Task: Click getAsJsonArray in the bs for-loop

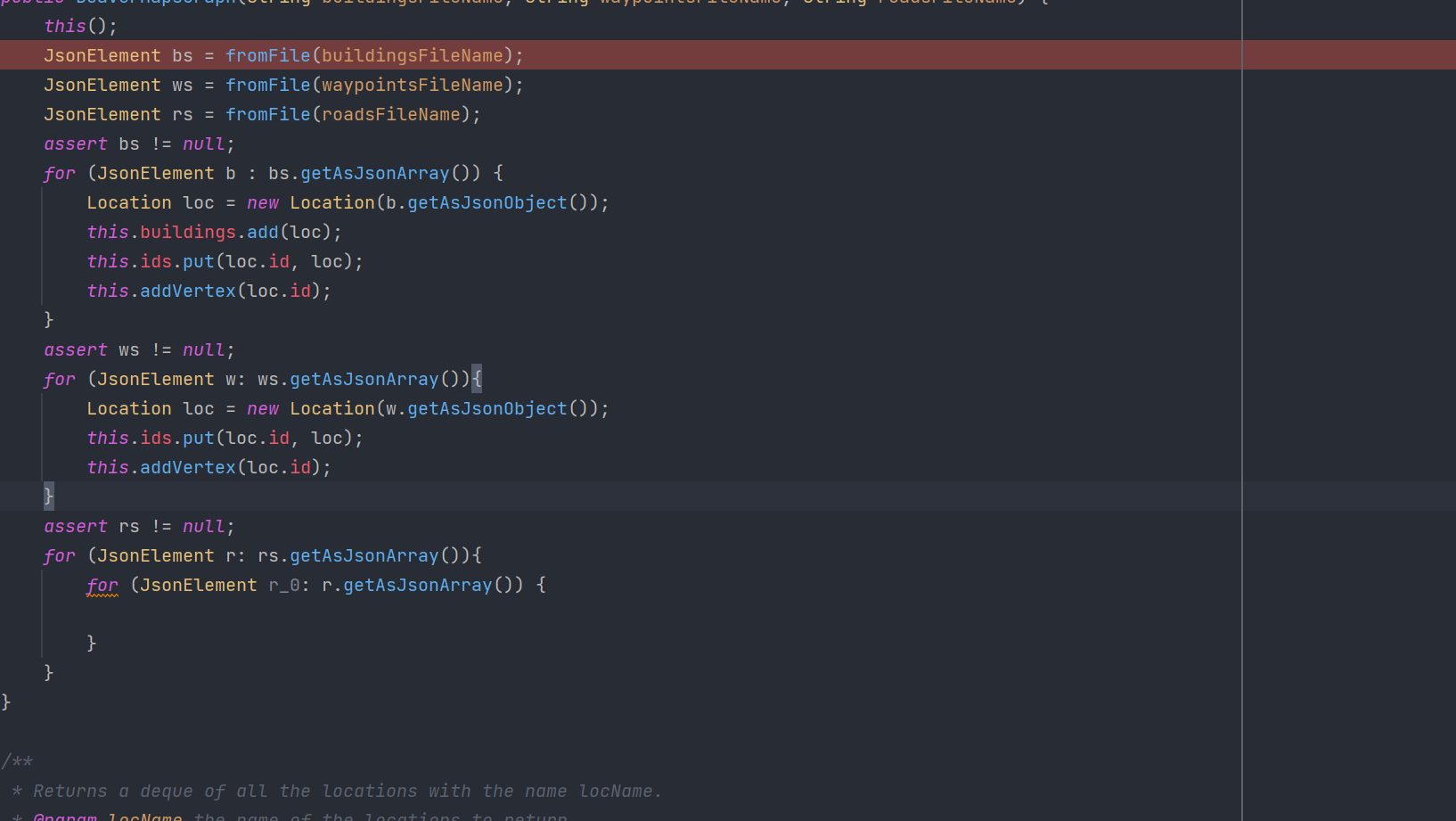Action: tap(374, 173)
